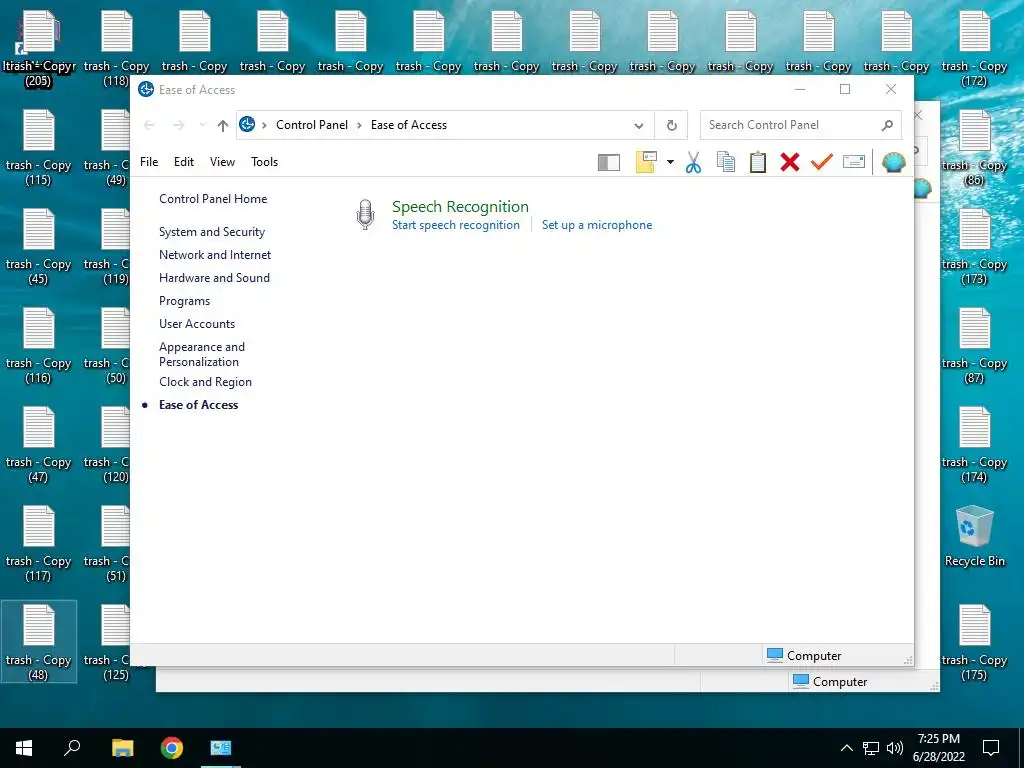1024x768 pixels.
Task: Select trash - Copy (116) desktop file
Action: 39,345
